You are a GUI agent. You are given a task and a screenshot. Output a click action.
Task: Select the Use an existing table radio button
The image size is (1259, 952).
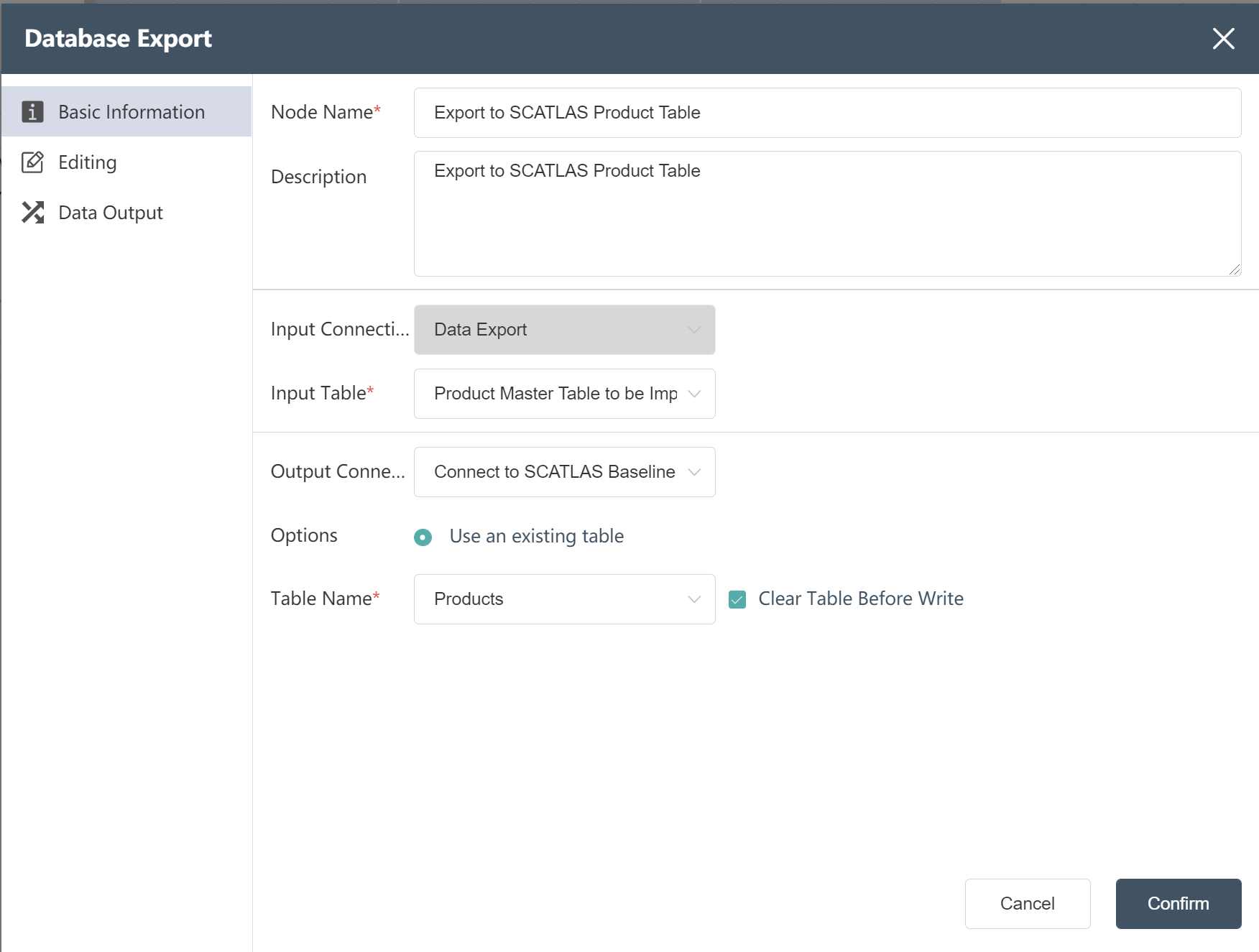(423, 537)
